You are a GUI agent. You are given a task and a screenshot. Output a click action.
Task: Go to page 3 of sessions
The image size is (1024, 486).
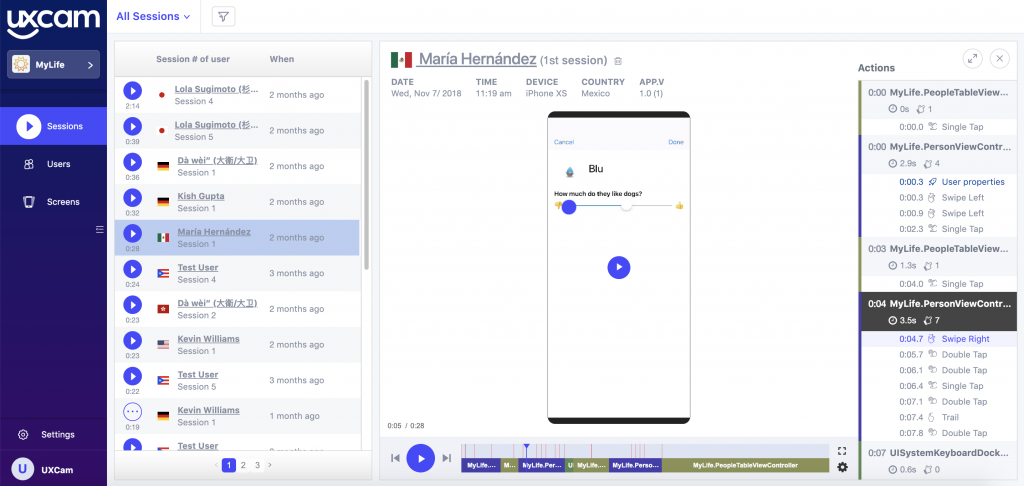(257, 465)
